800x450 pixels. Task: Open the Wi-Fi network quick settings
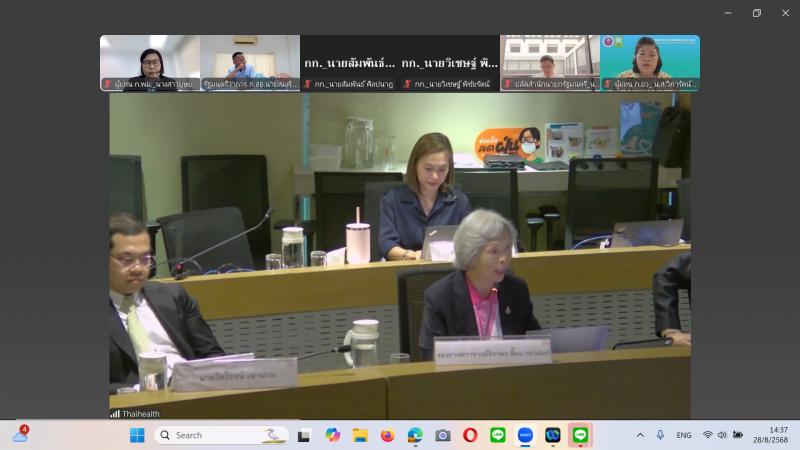click(708, 435)
